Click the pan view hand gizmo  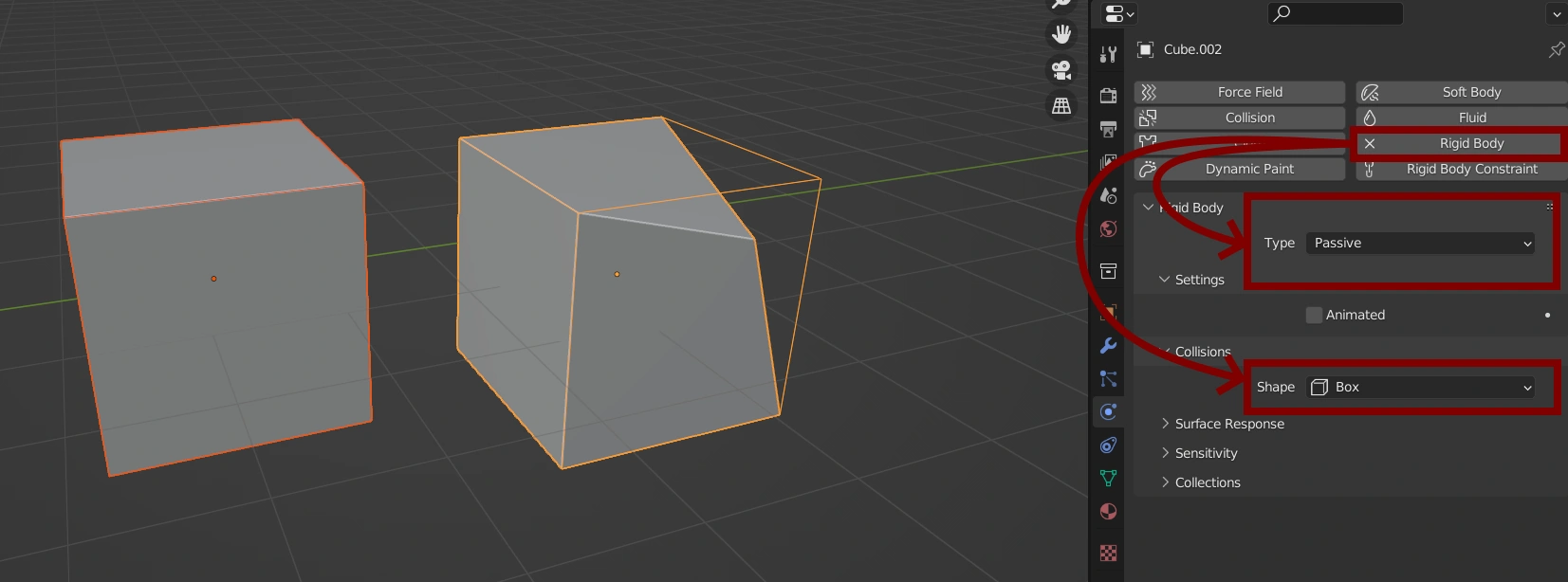[1061, 35]
